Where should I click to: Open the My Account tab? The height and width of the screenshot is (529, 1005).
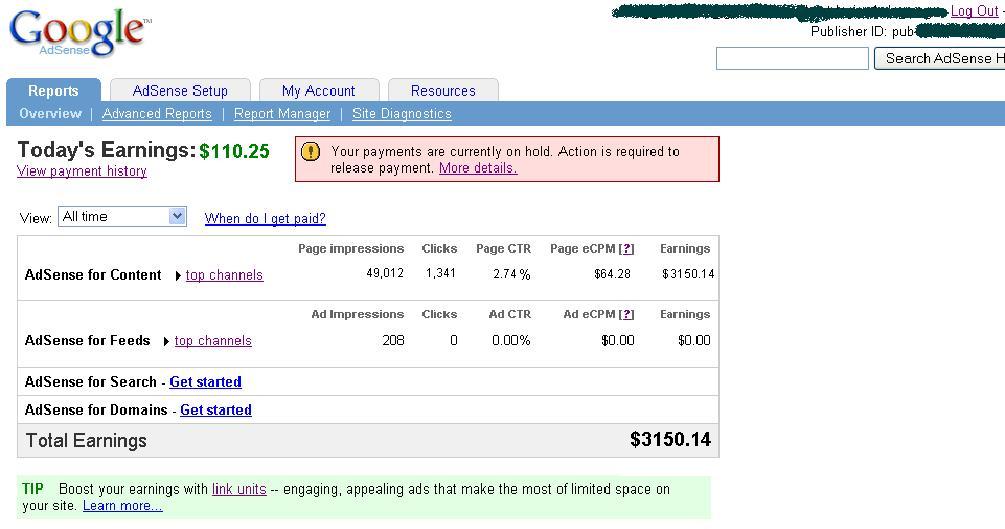click(319, 90)
